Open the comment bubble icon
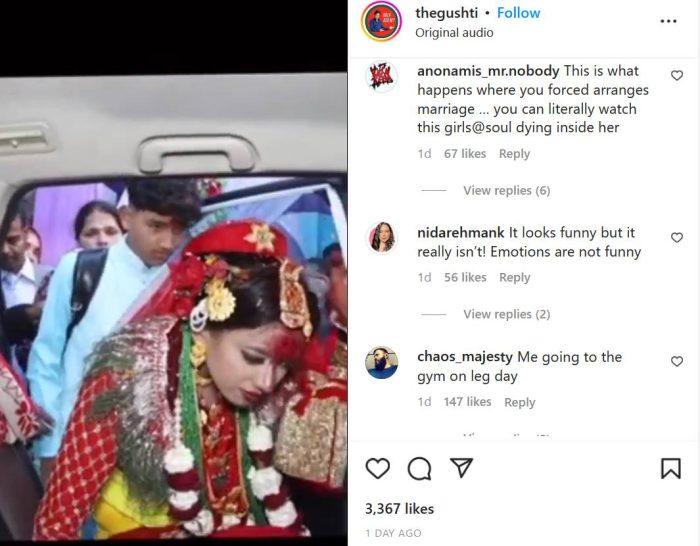Screen dimensions: 700x546 (420, 468)
